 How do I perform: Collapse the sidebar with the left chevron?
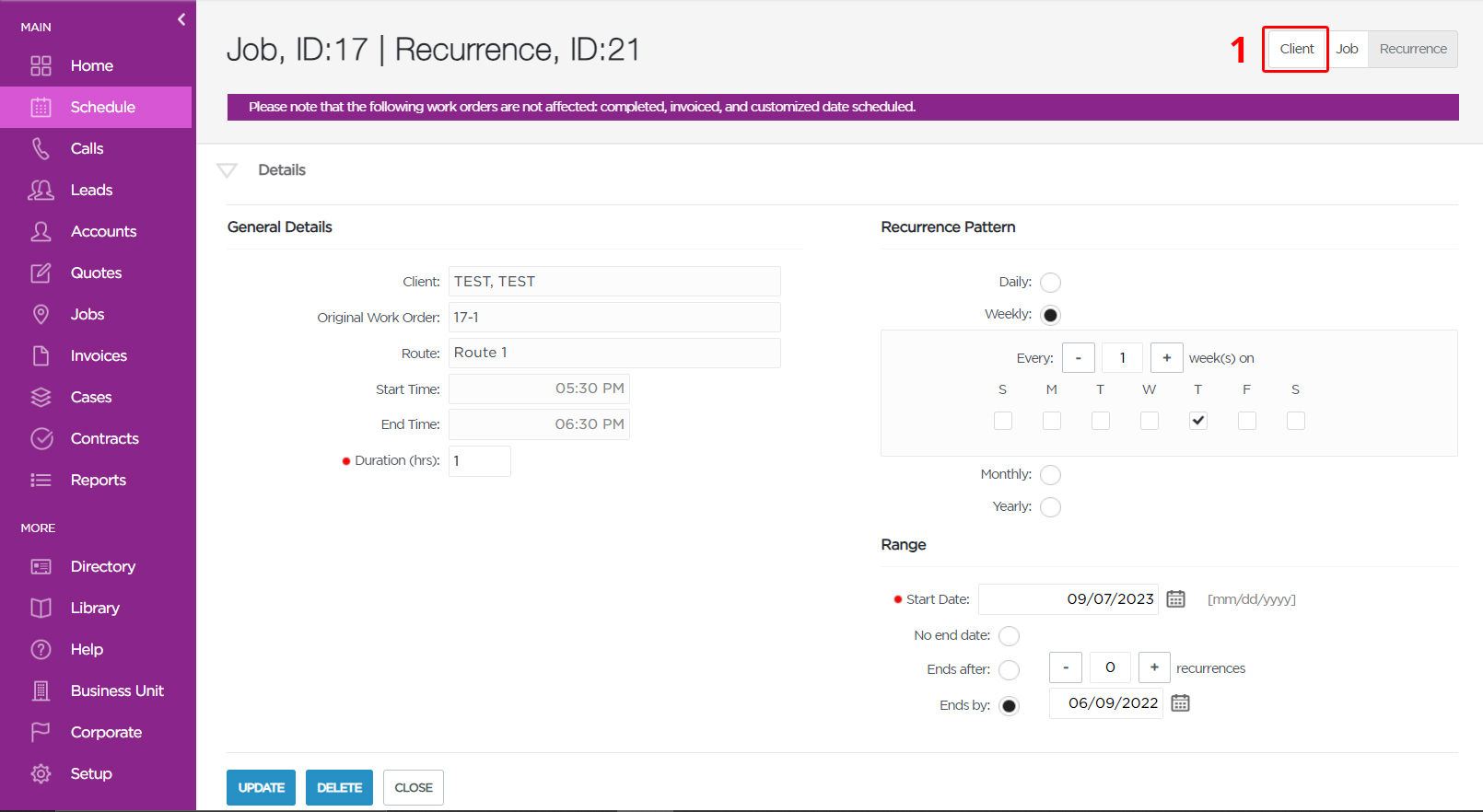click(181, 19)
